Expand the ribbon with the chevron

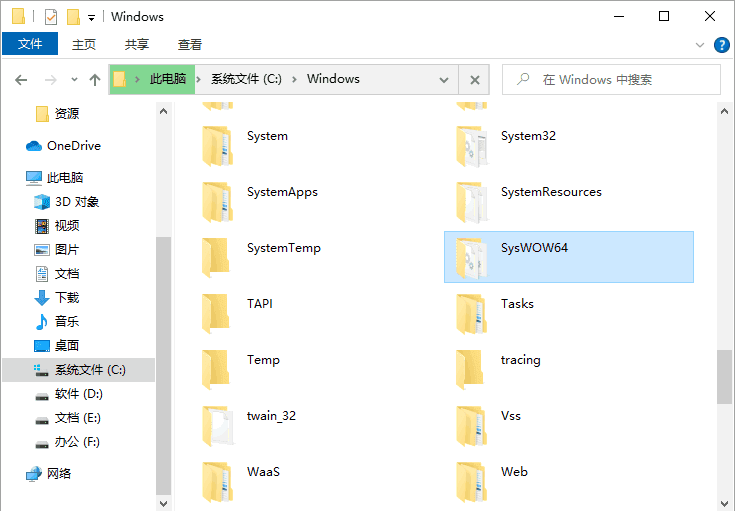click(700, 45)
